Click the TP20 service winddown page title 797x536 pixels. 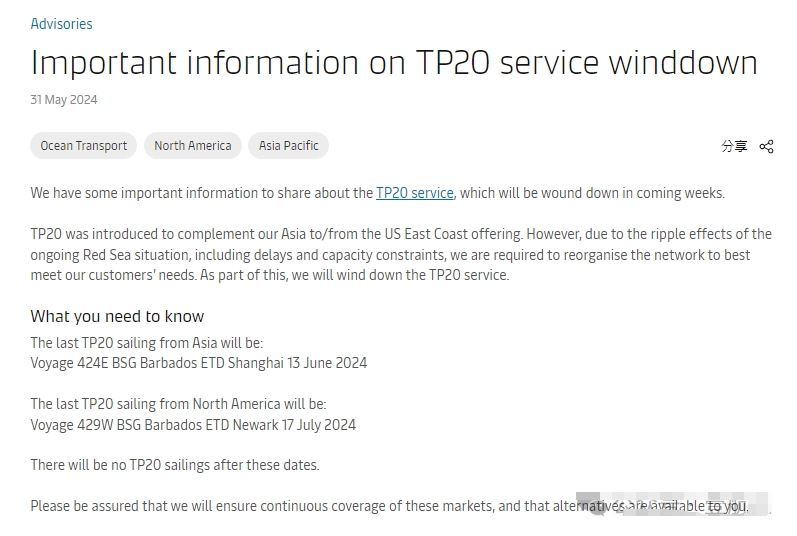[394, 63]
